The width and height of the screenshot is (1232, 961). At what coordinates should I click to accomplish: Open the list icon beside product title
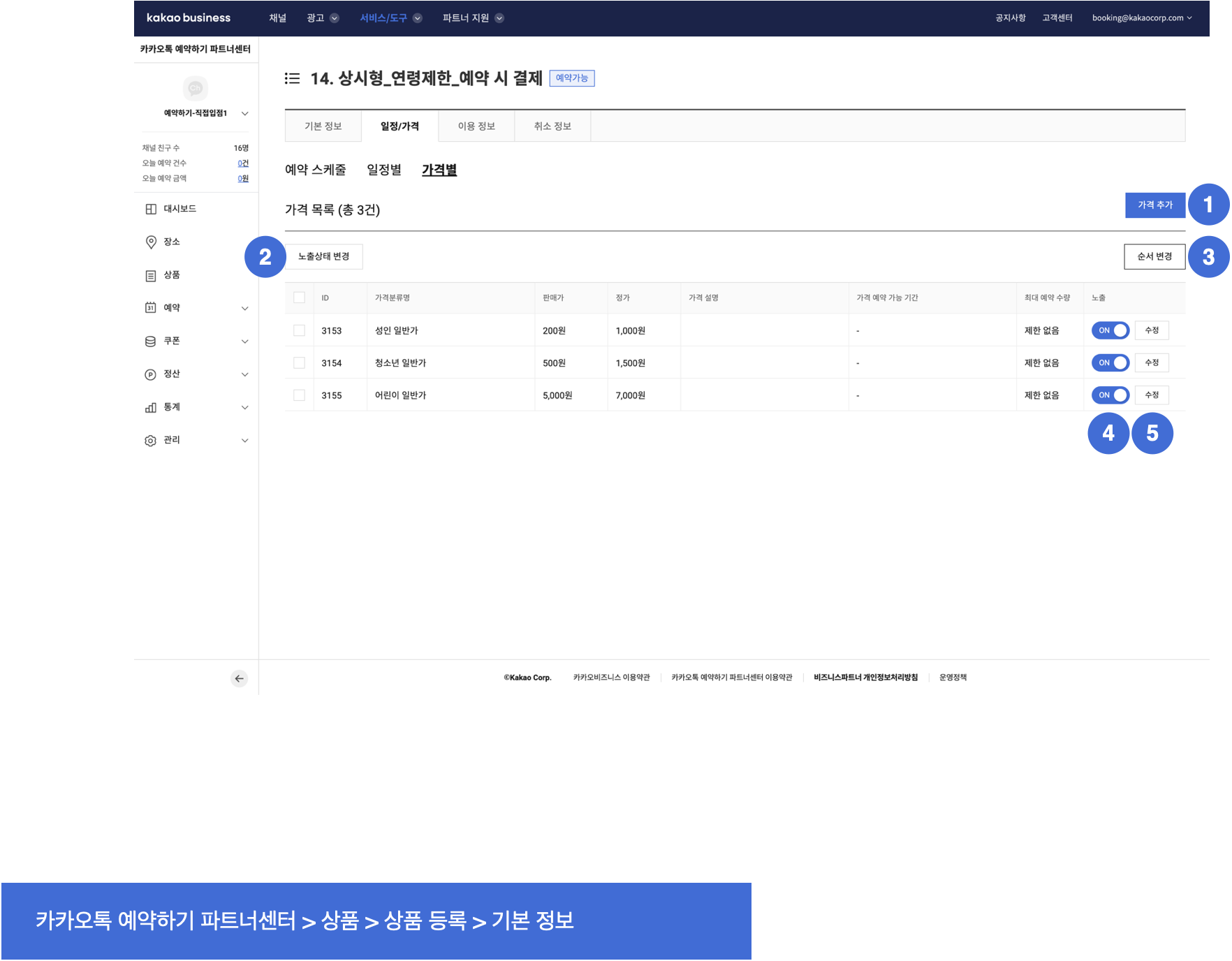point(292,78)
